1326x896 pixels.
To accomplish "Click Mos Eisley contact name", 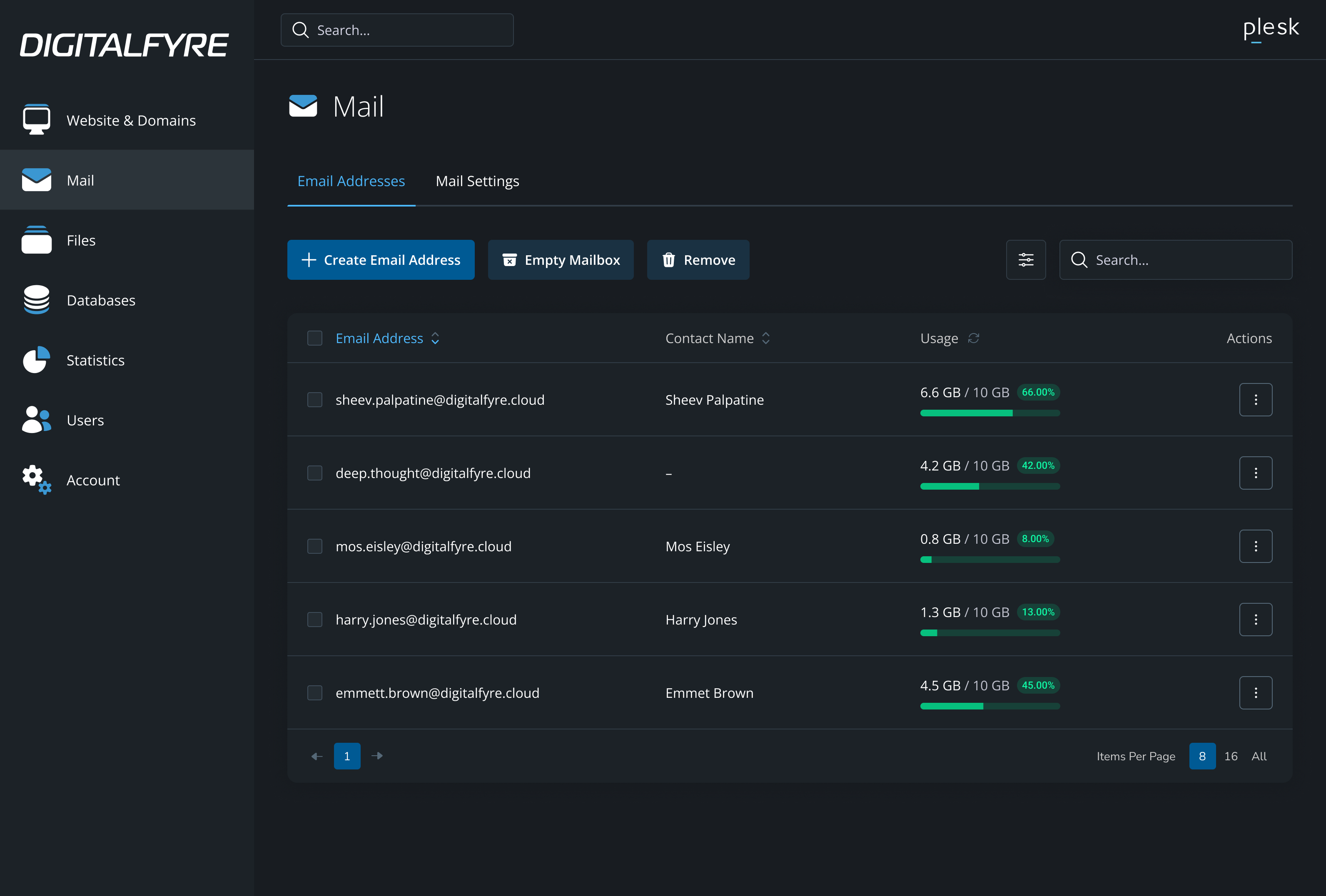I will click(698, 546).
